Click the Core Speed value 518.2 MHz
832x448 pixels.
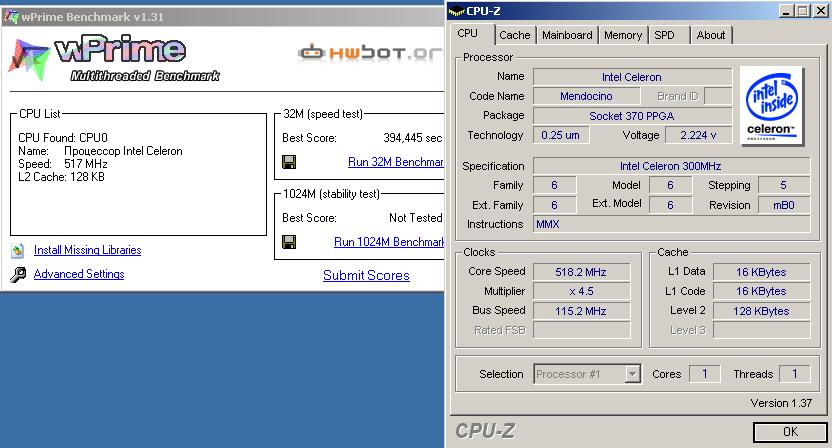tap(581, 272)
